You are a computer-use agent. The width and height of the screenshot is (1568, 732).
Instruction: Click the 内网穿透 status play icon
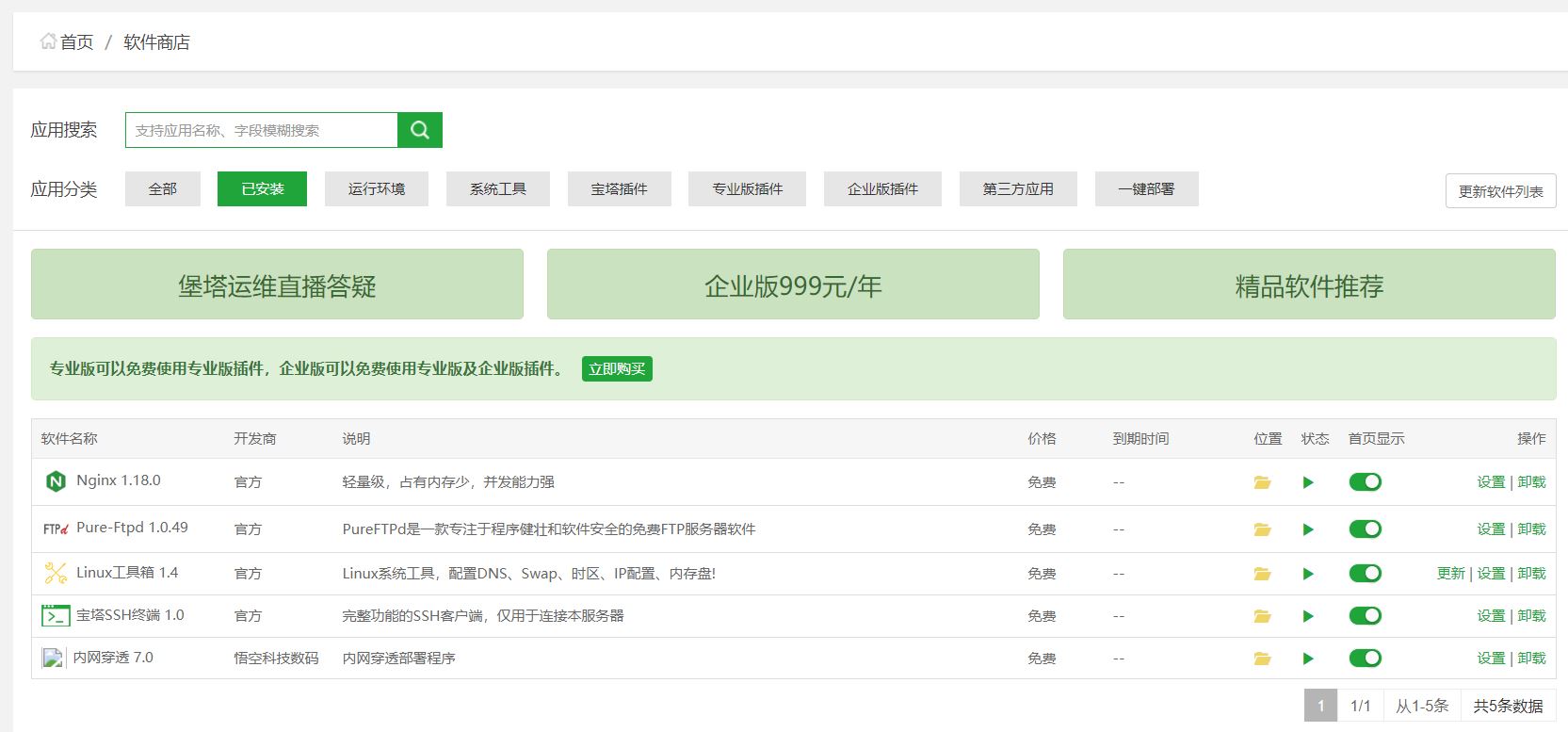[x=1308, y=659]
